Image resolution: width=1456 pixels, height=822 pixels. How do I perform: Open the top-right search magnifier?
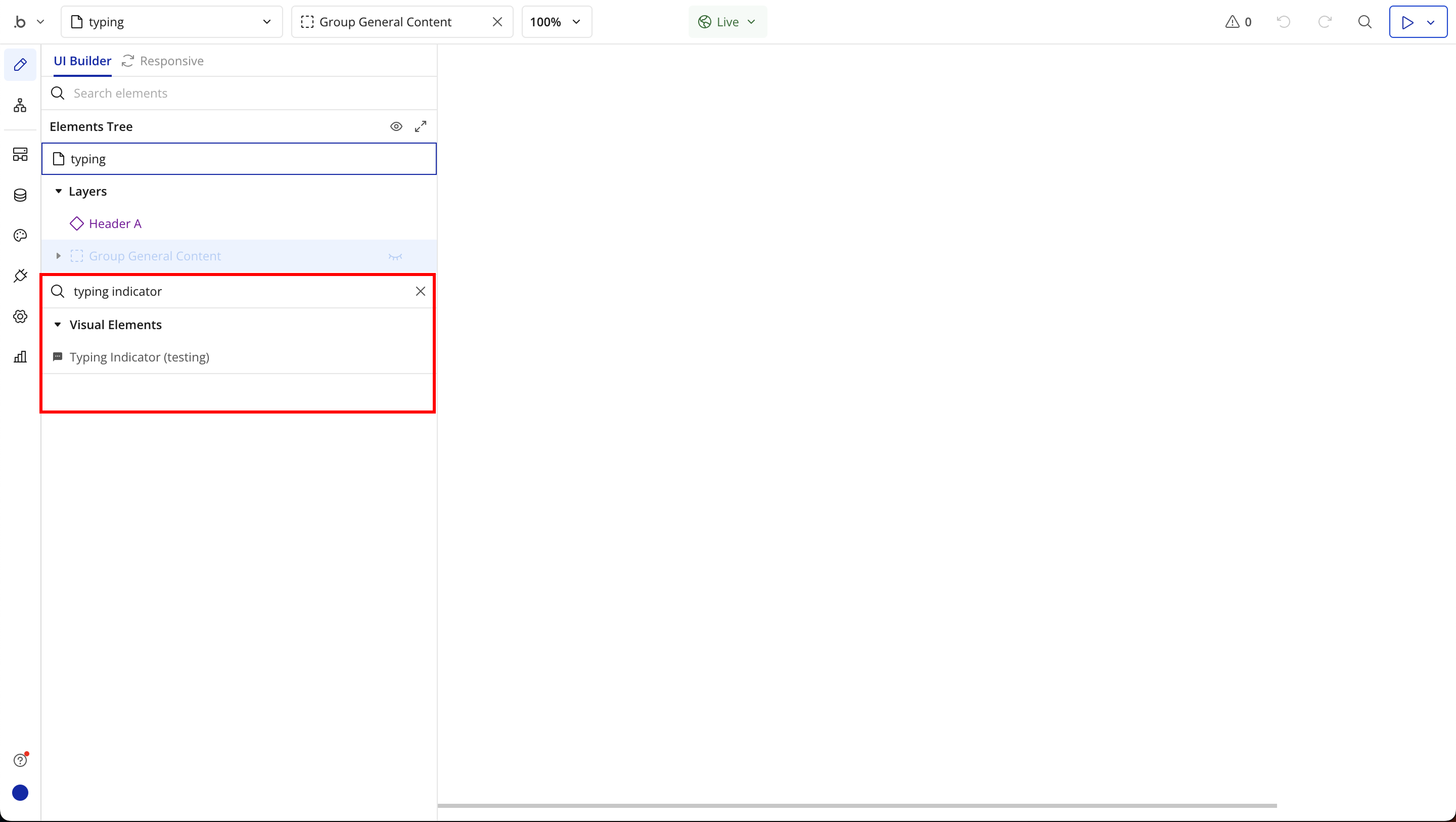(1365, 22)
